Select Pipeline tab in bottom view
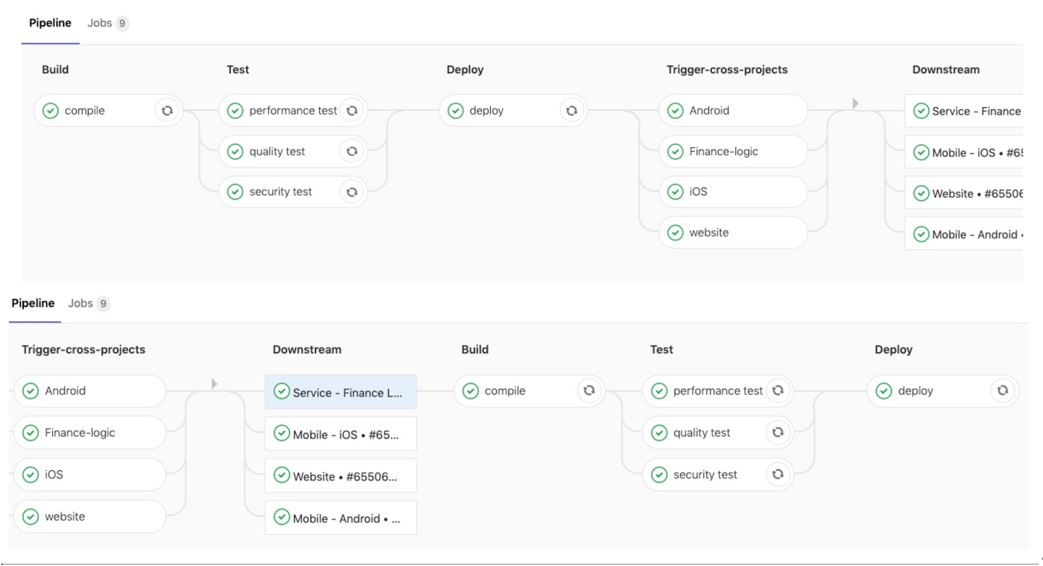The image size is (1043, 566). pos(33,303)
